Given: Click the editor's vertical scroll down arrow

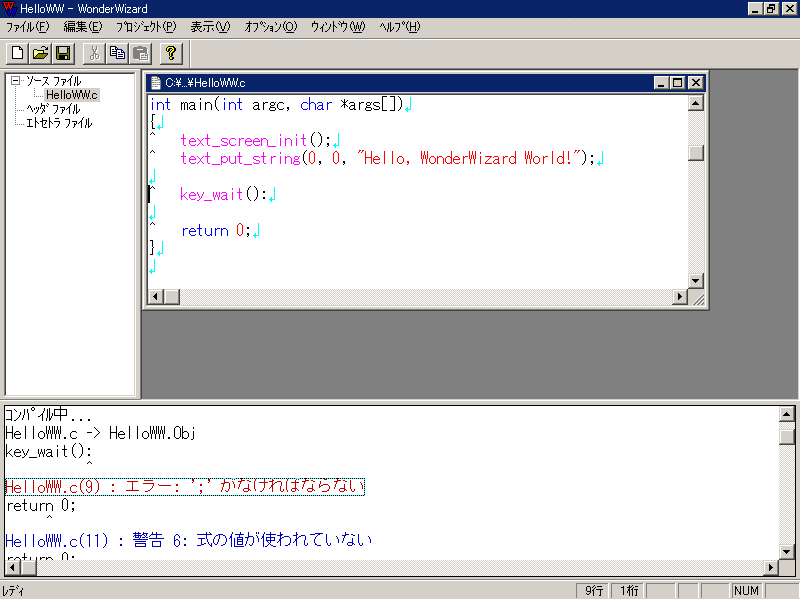Looking at the screenshot, I should 695,281.
